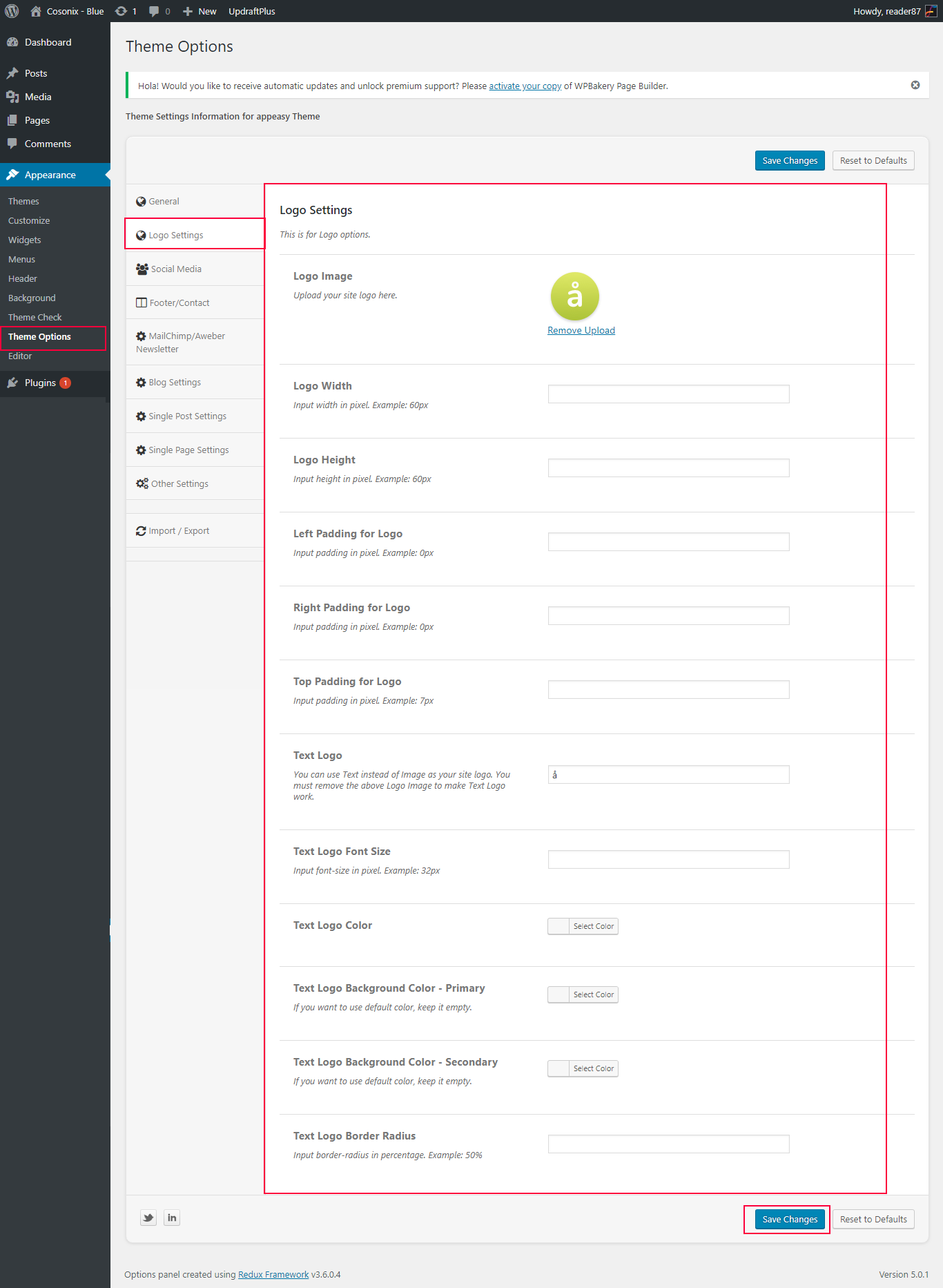Pick the Text Logo Background Secondary color
The height and width of the screenshot is (1288, 943).
[583, 1068]
